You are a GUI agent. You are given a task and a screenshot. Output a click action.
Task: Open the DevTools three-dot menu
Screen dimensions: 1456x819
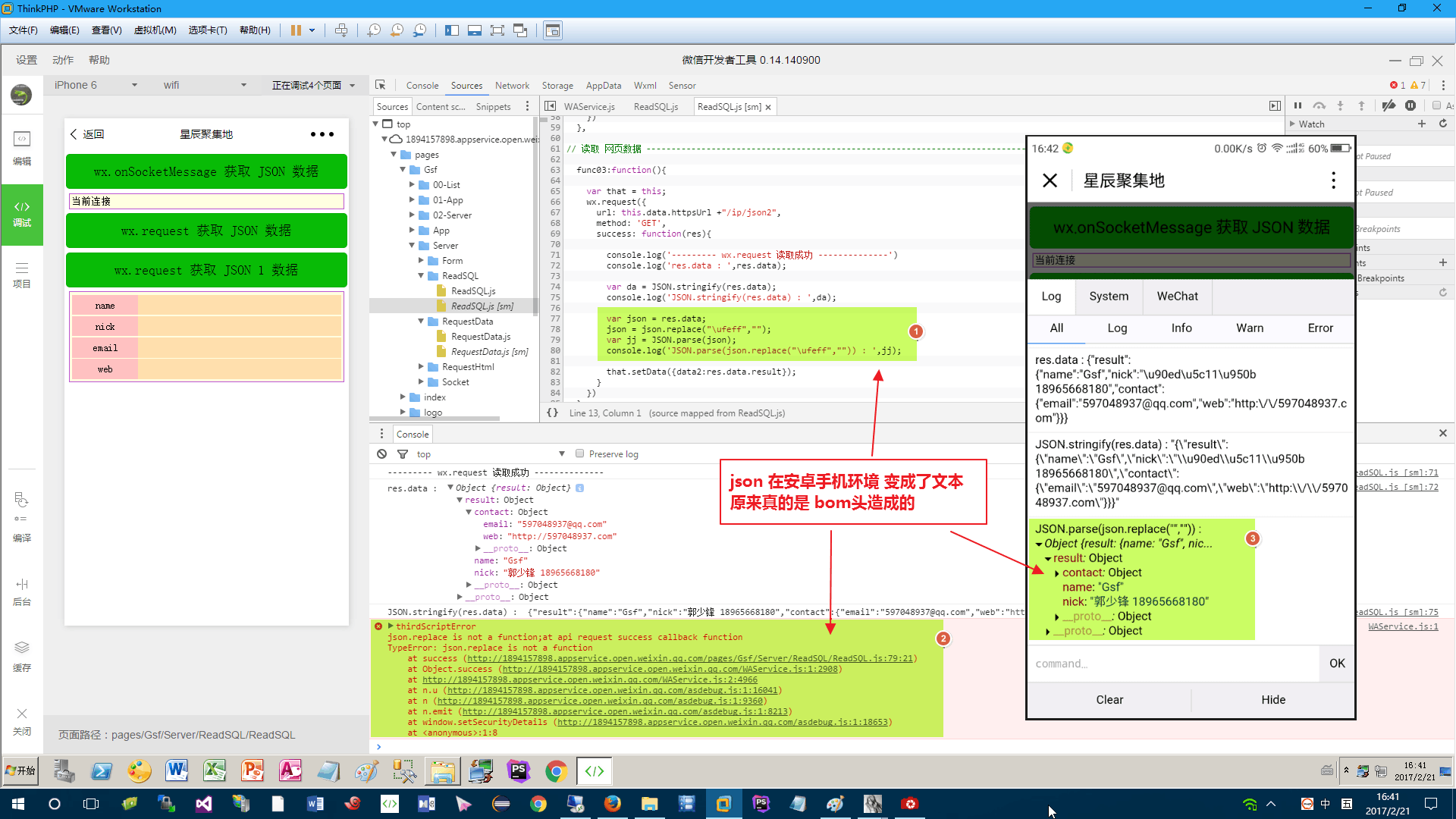click(x=1443, y=85)
